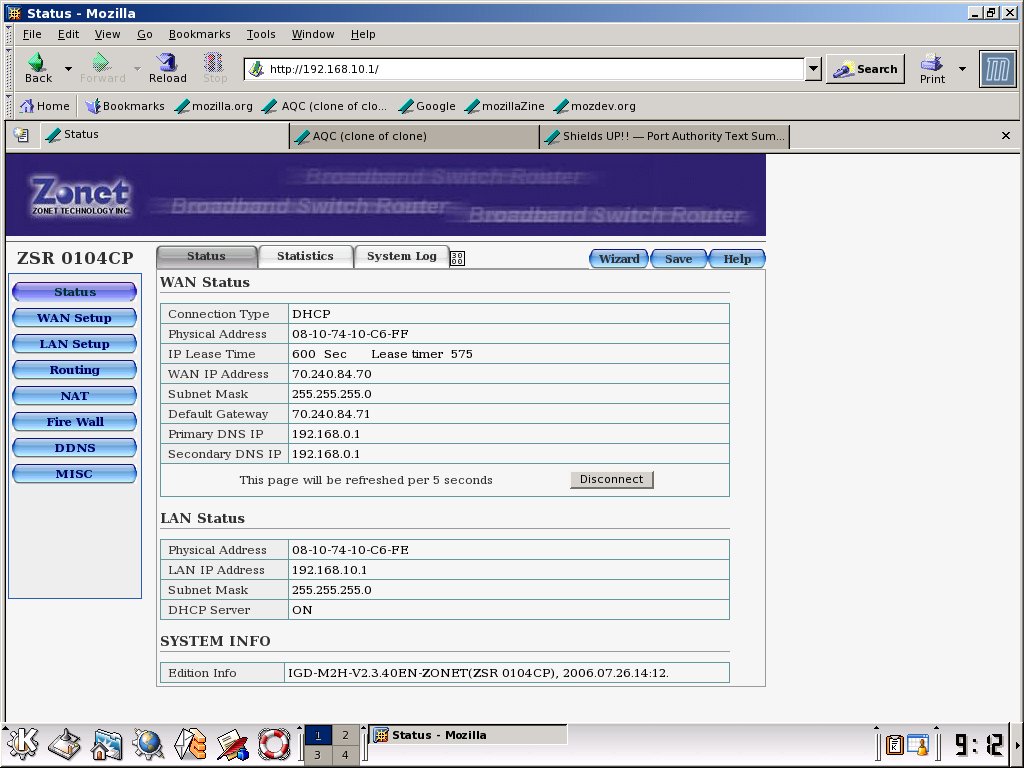Open Routing settings in sidebar

point(74,370)
